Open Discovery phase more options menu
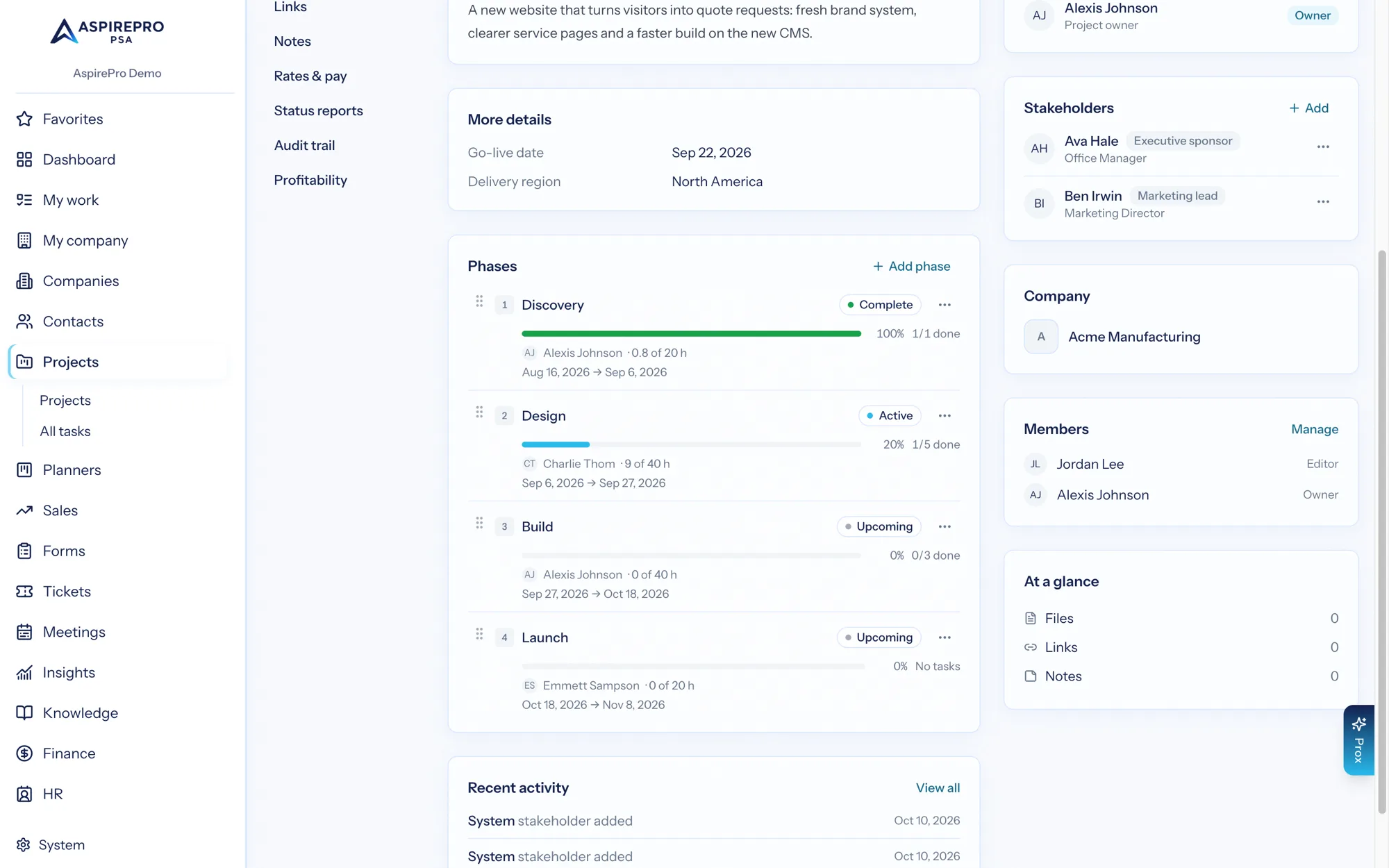1389x868 pixels. 945,305
